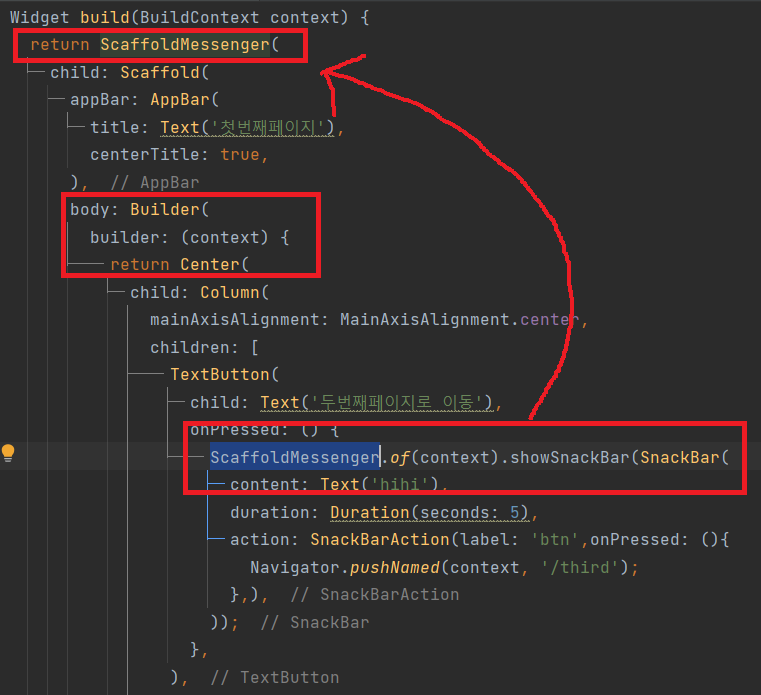Screen dimensions: 761x695
Task: Click 'centerTitle: true,' line
Action: (179, 154)
